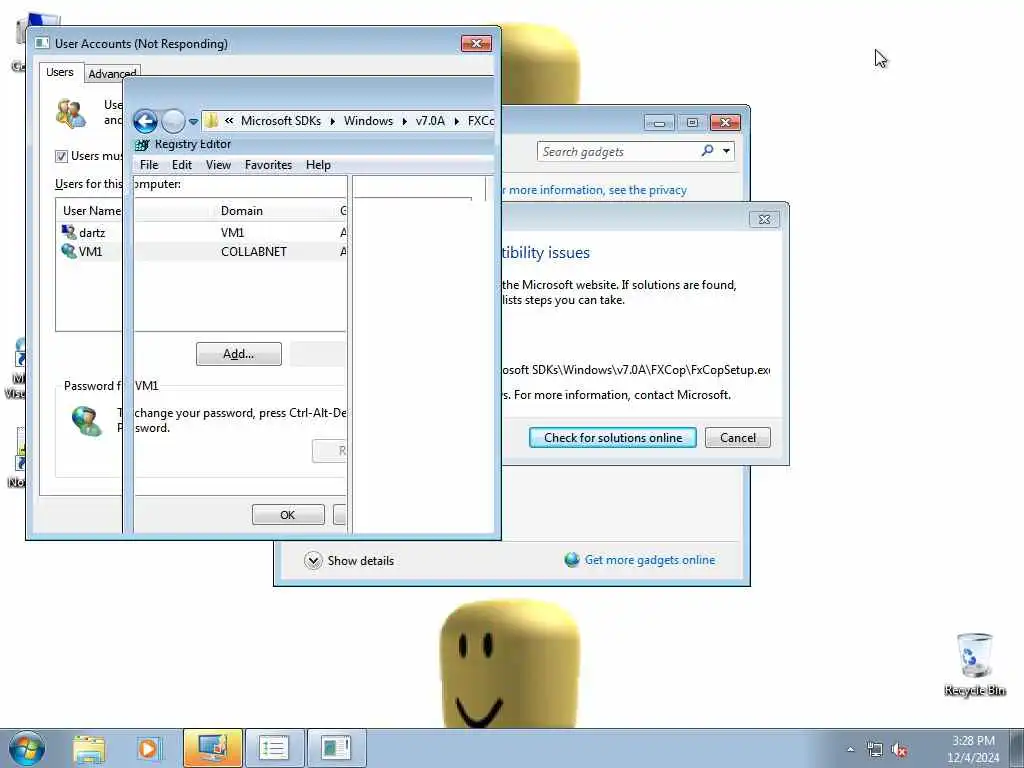Click the Explorer back arrow button
This screenshot has height=768, width=1024.
click(145, 121)
